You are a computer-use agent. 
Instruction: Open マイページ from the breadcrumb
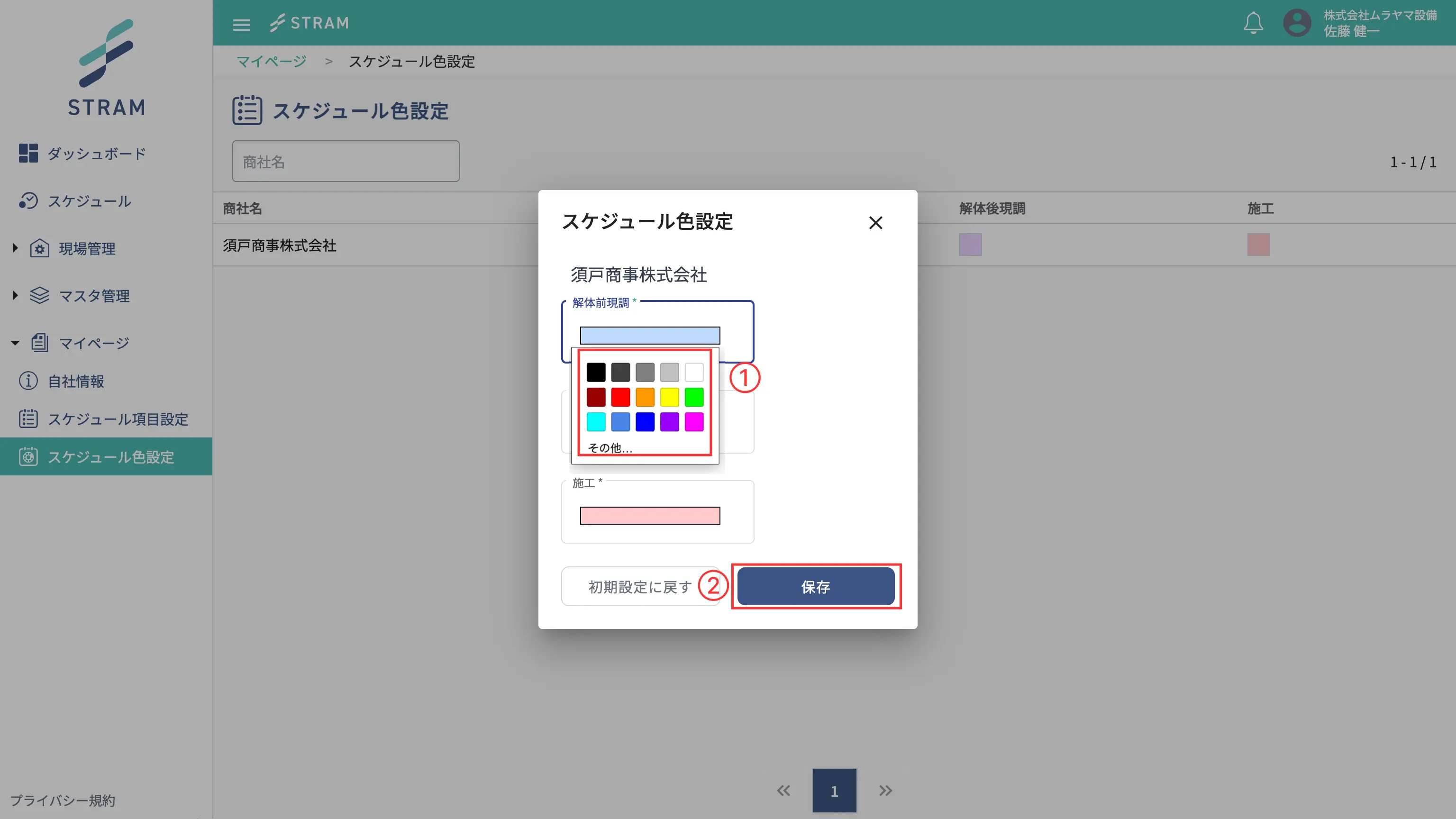[x=271, y=61]
